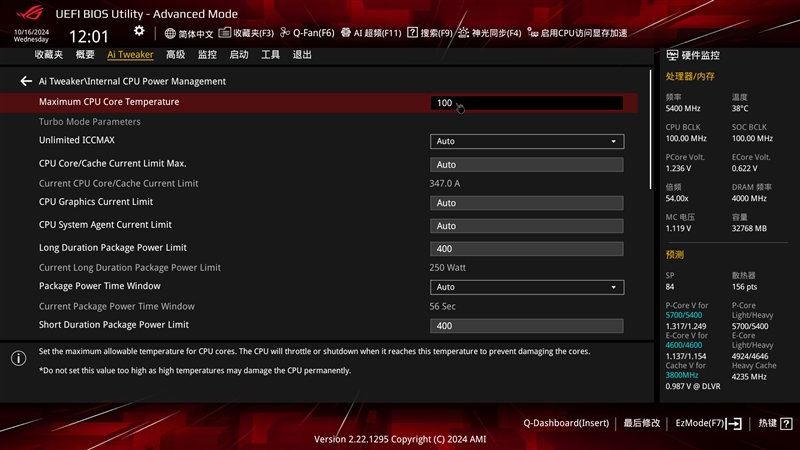Launch AI 超频(F11) overclocking icon

click(x=345, y=33)
